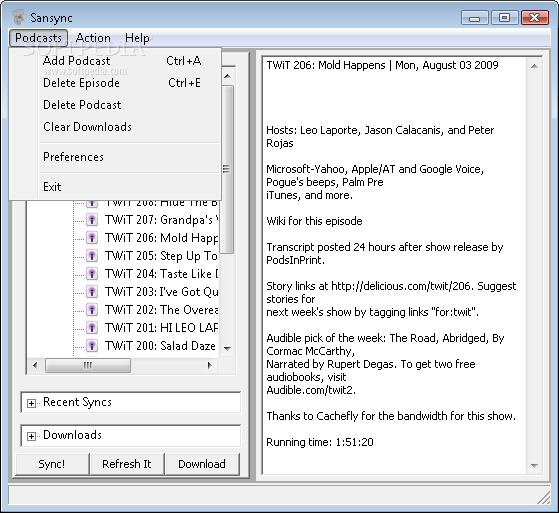Click podcast icon beside TWiT 206 episode
Screen dimensions: 559x513
pyautogui.click(x=92, y=237)
